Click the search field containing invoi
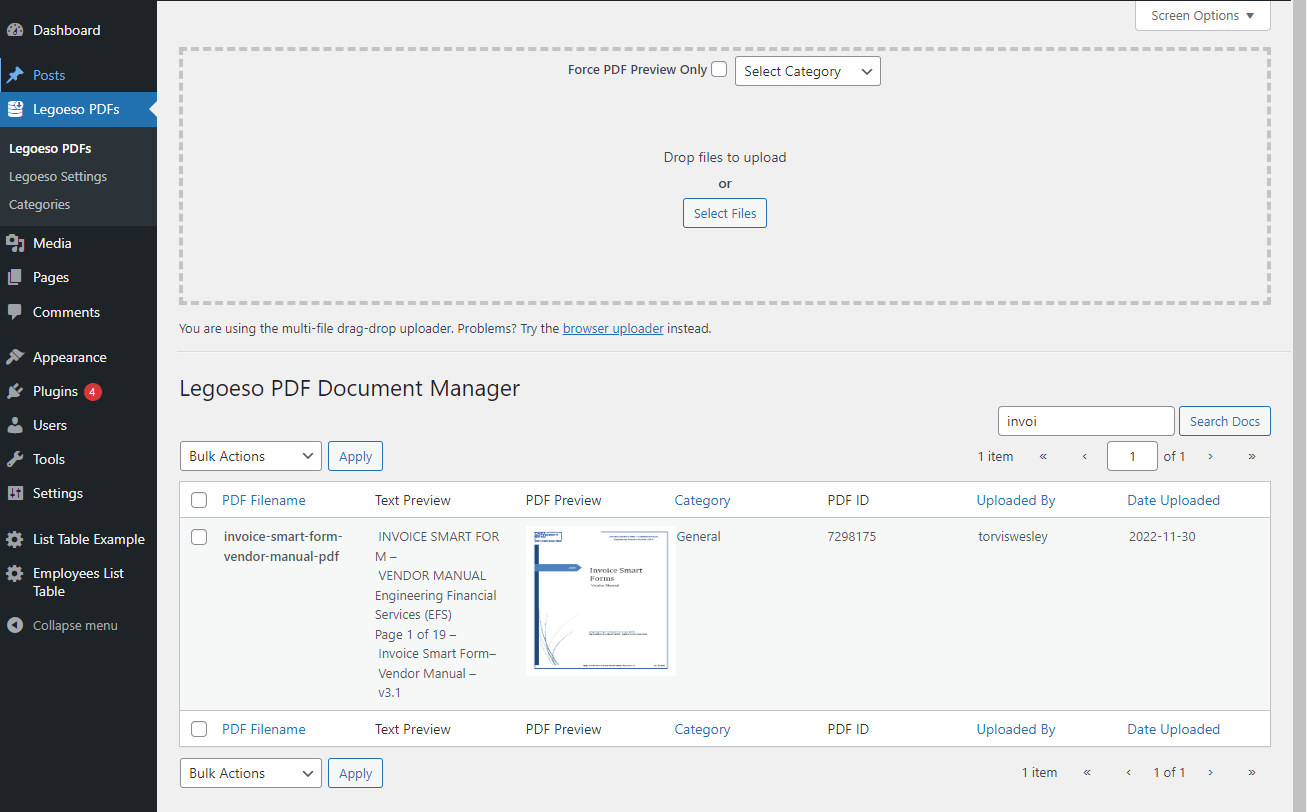This screenshot has height=812, width=1307. pyautogui.click(x=1086, y=421)
